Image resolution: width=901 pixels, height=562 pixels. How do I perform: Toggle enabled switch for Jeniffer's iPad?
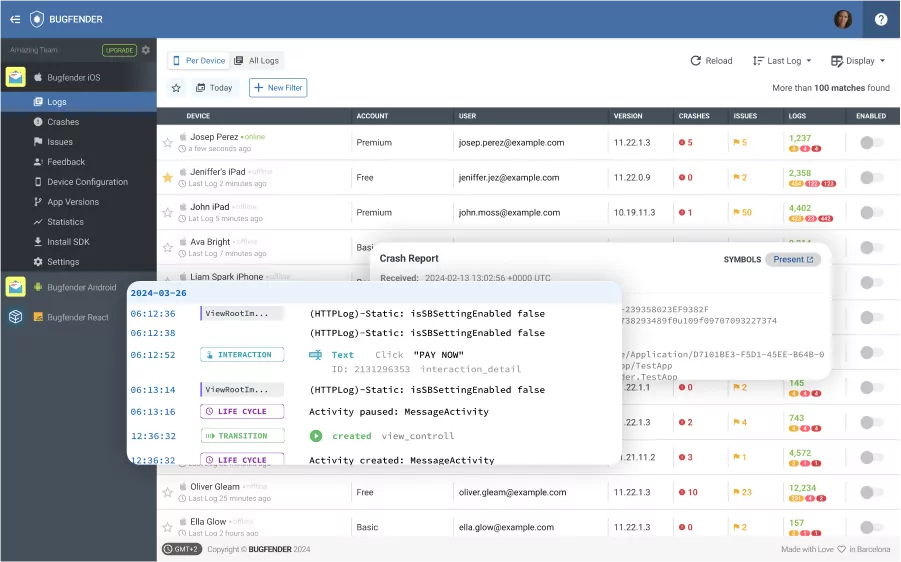(871, 178)
